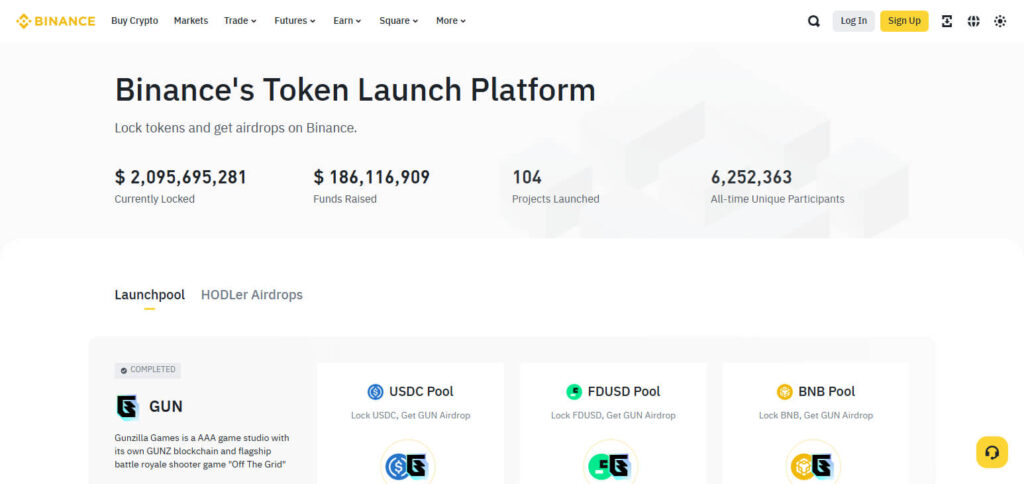Open the language globe icon
The image size is (1024, 484).
(x=973, y=21)
